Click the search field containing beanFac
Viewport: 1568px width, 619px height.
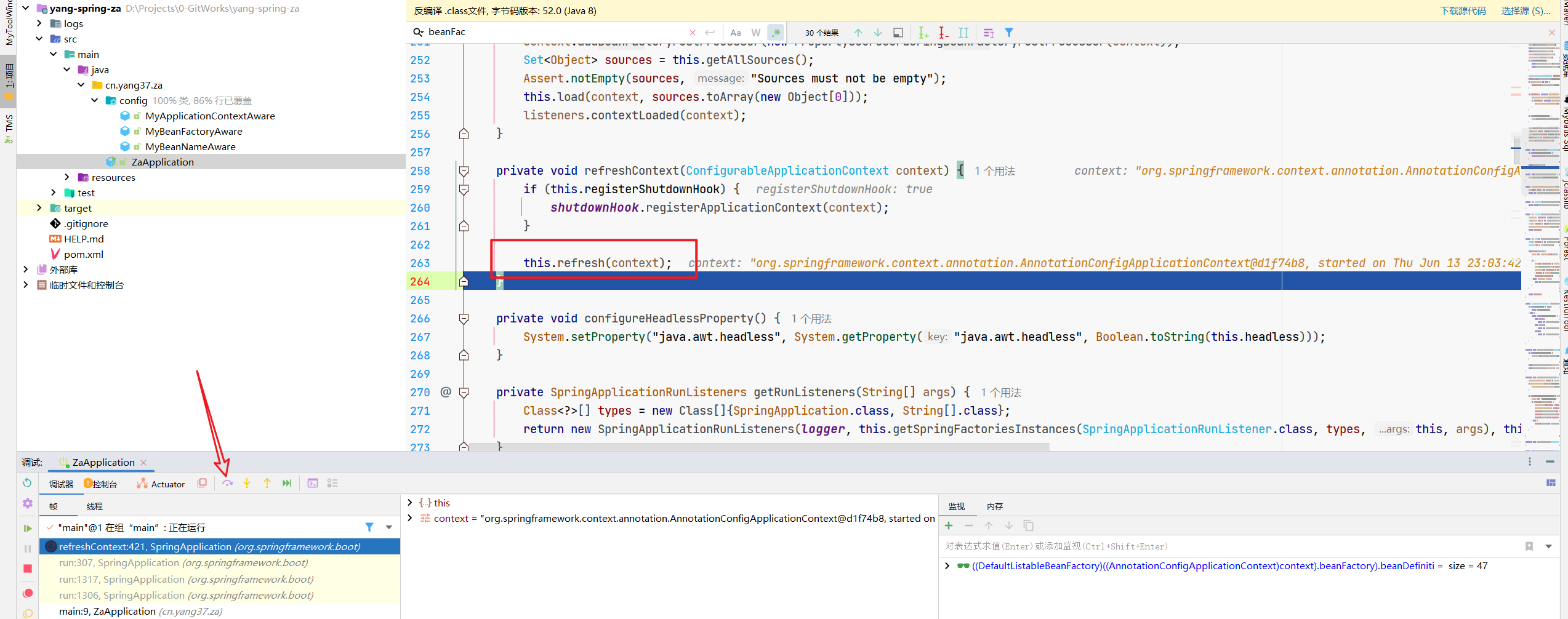tap(554, 32)
